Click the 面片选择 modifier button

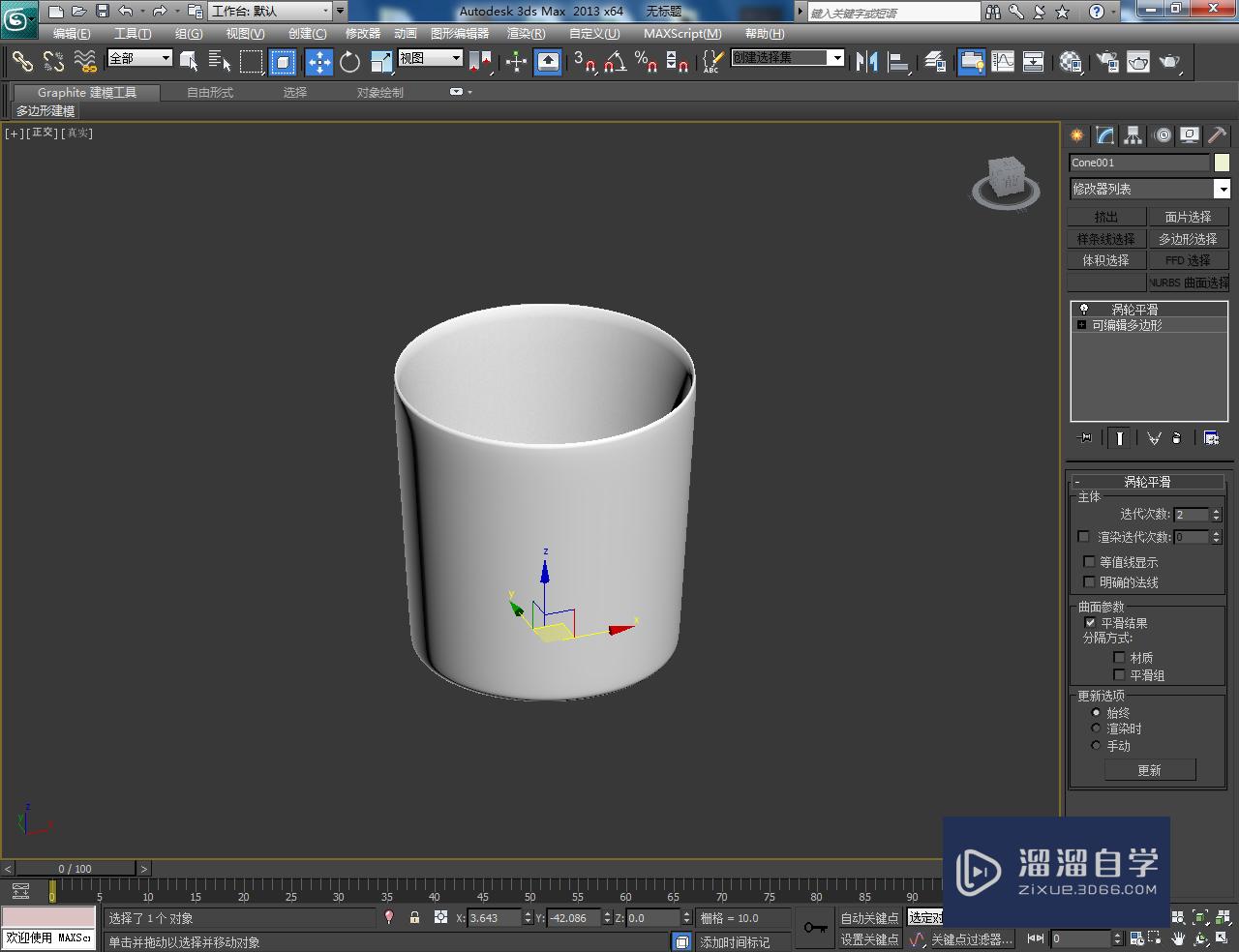[x=1188, y=217]
